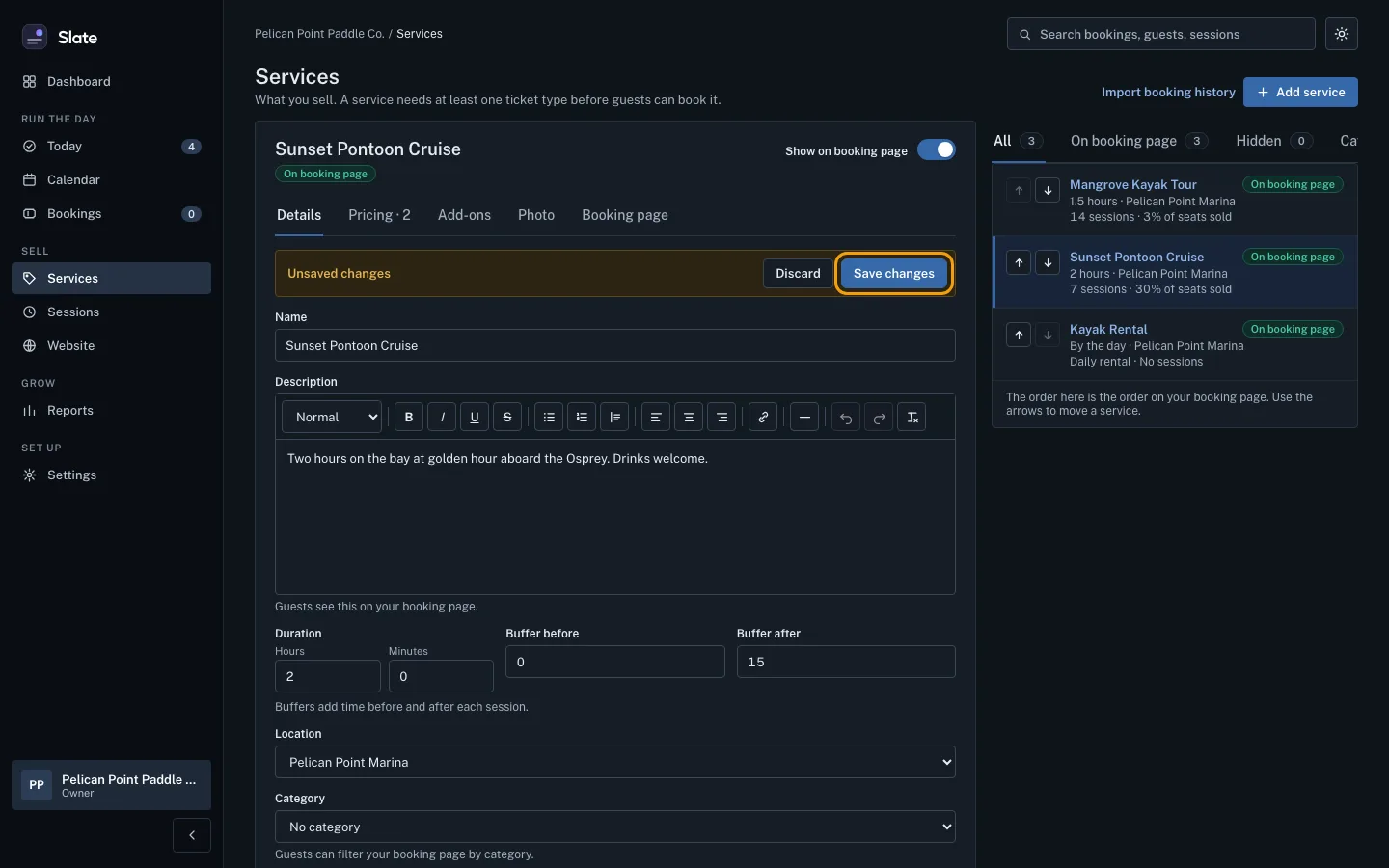The height and width of the screenshot is (868, 1389).
Task: Apply italic formatting in description editor
Action: 442,418
